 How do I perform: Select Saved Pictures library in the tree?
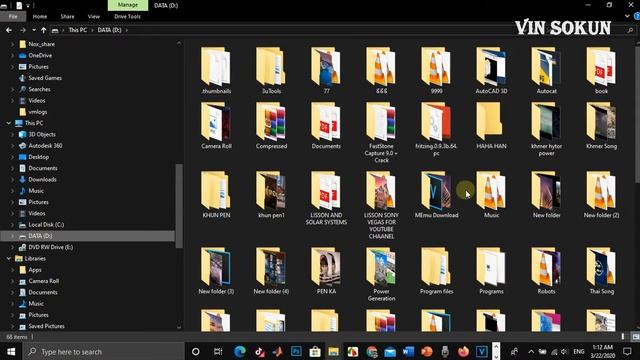[x=46, y=326]
